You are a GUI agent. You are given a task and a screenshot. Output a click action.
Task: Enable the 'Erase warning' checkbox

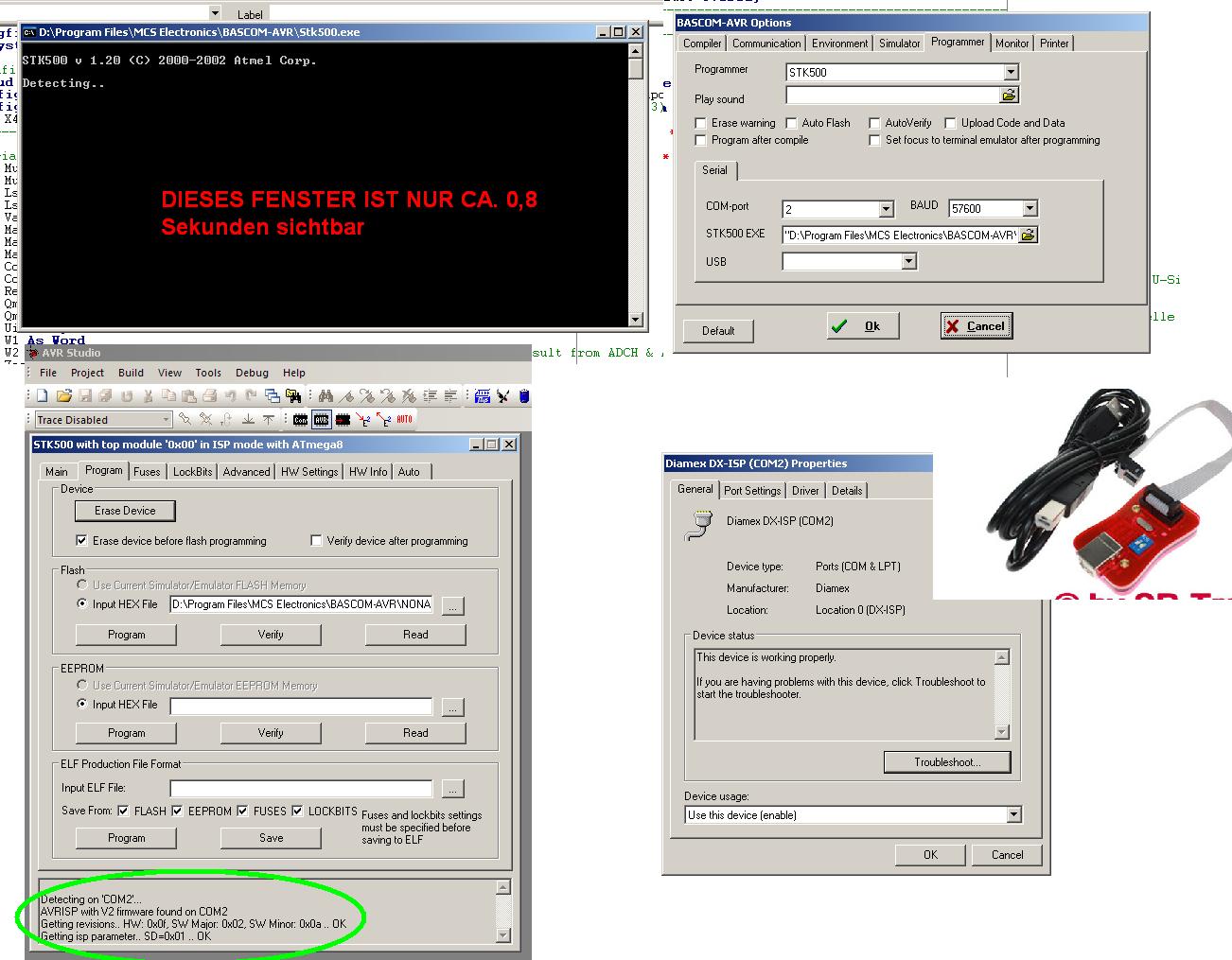pos(700,123)
